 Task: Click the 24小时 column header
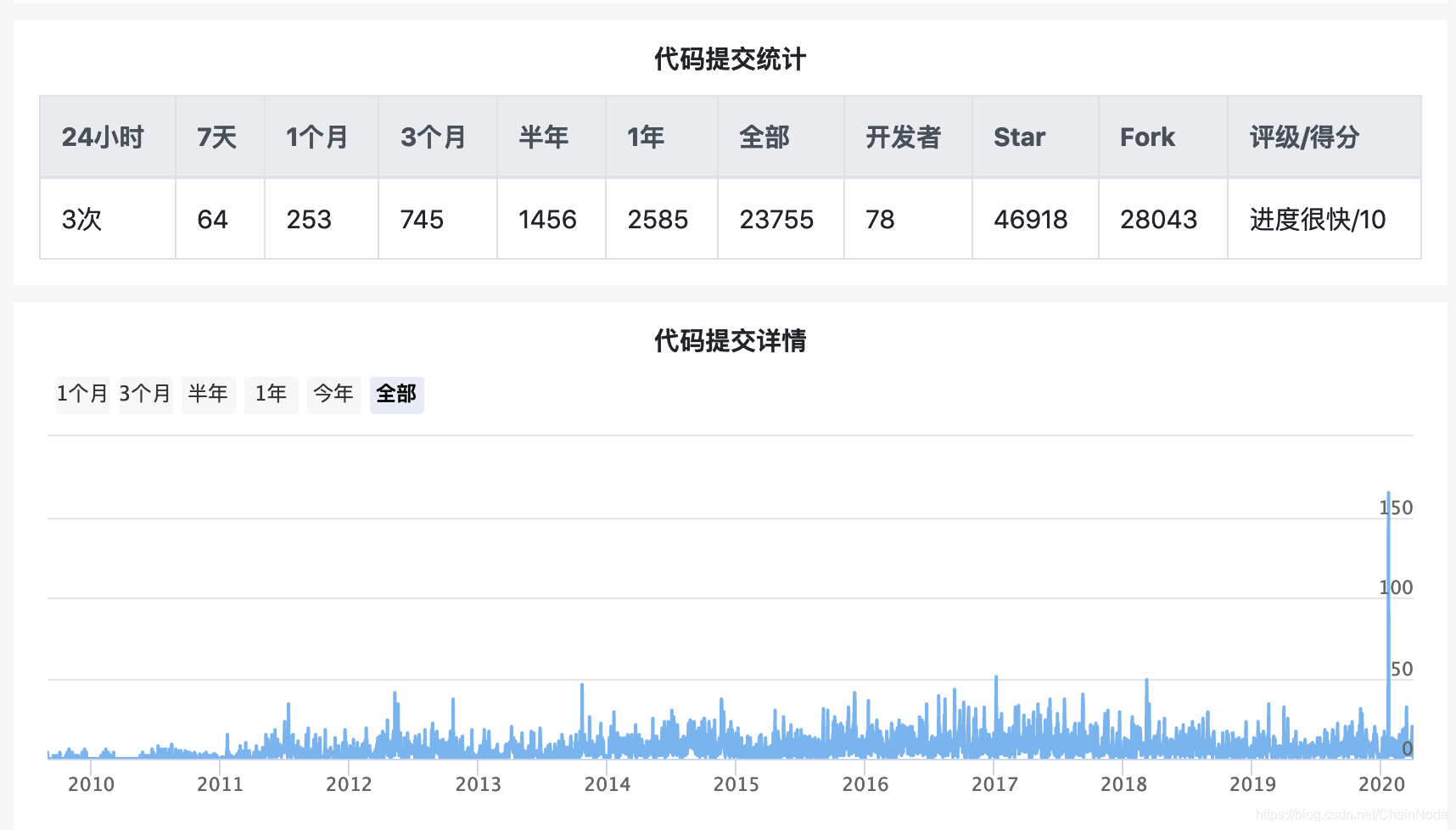tap(108, 137)
